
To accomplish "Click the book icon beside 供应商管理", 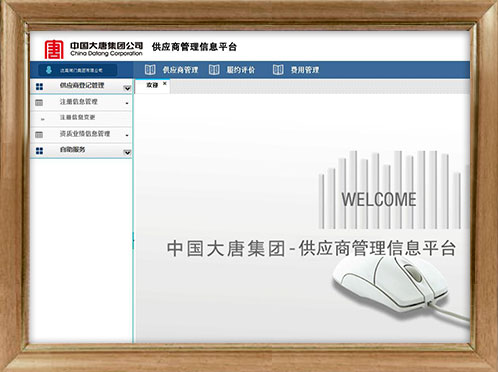I will (x=150, y=70).
